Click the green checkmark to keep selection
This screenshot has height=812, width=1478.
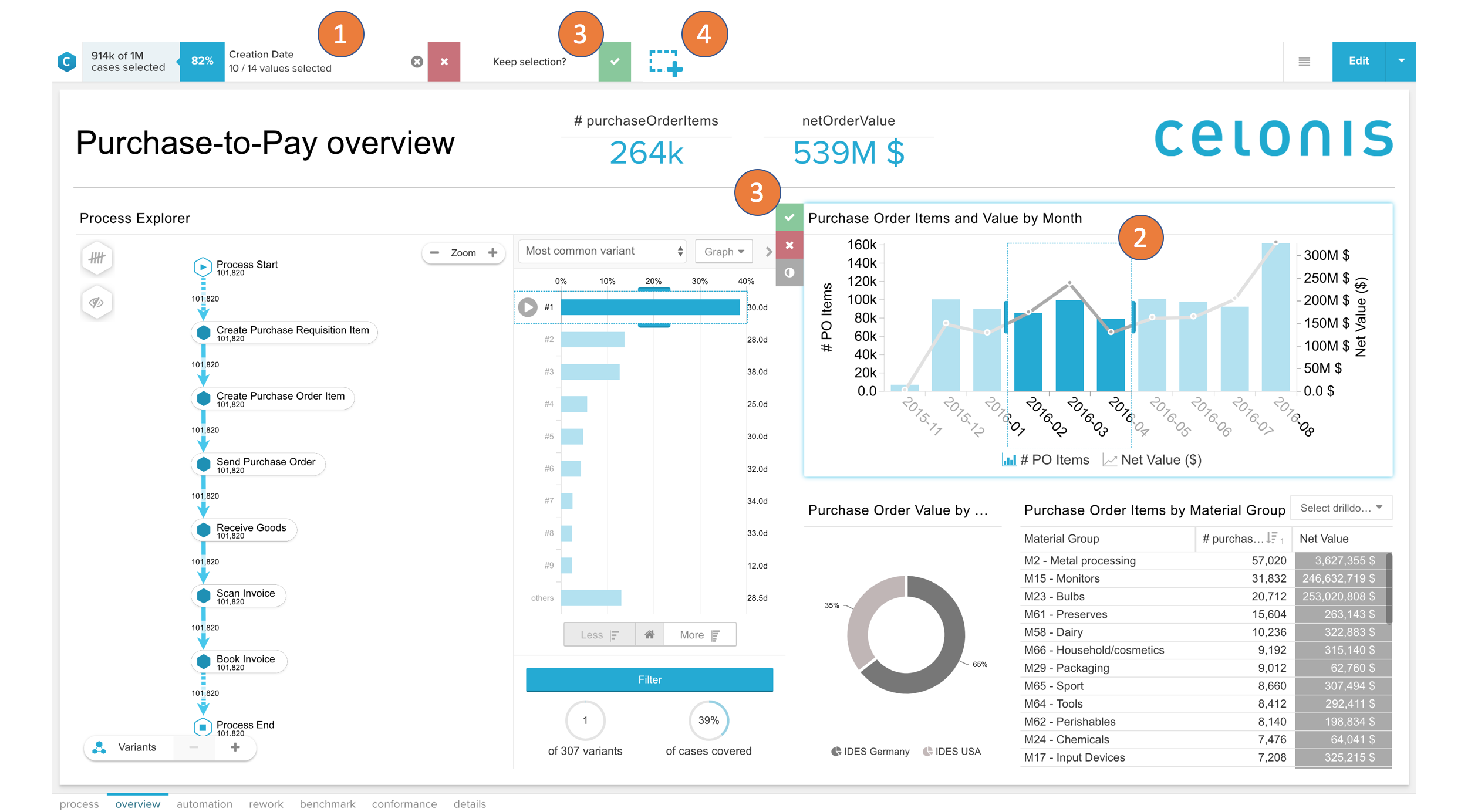614,62
